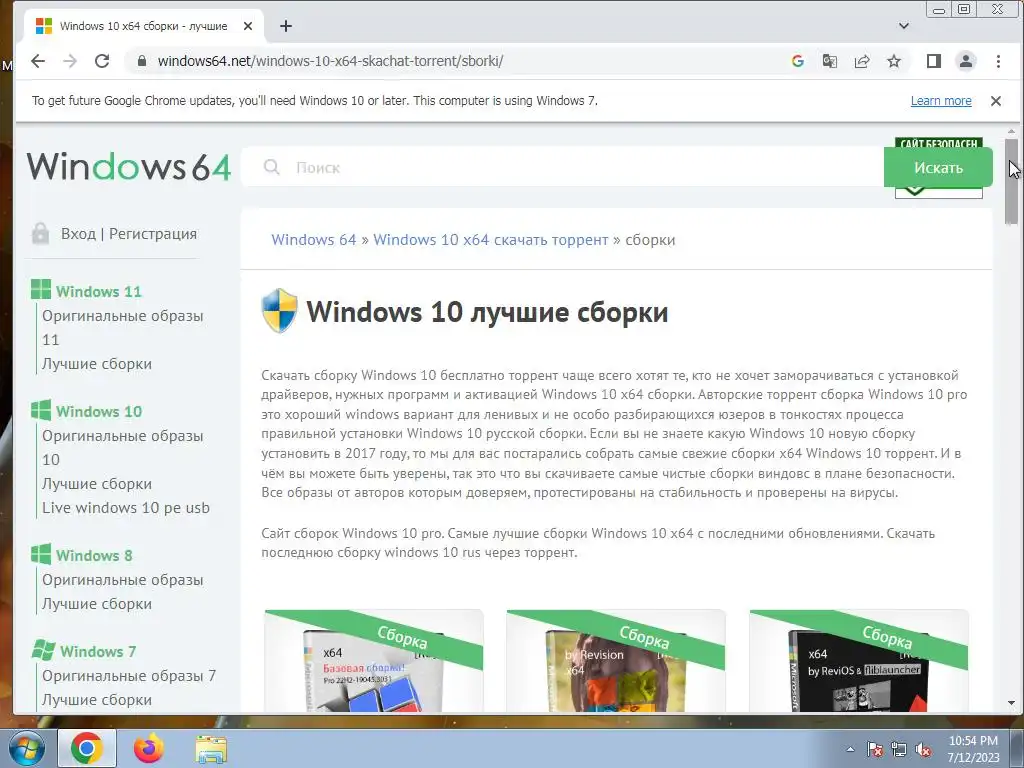Image resolution: width=1024 pixels, height=768 pixels.
Task: Click the page vertical scrollbar thumb
Action: [1011, 182]
